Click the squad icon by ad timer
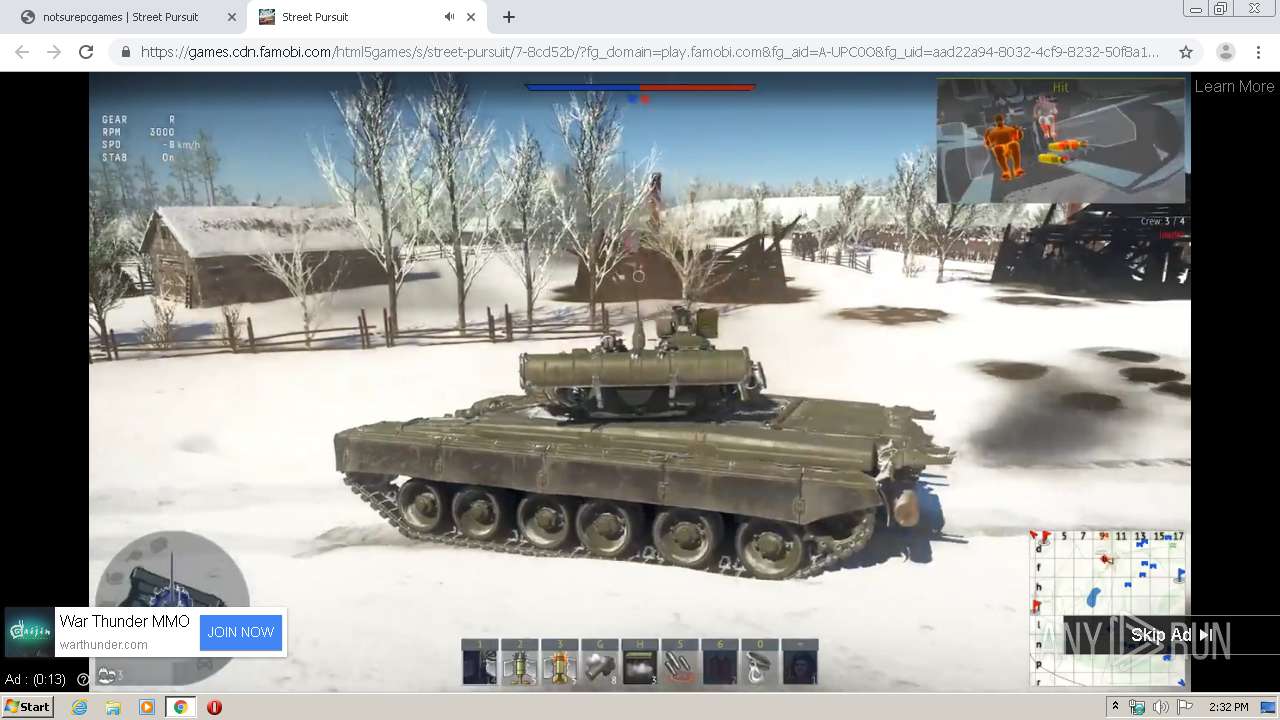The image size is (1280, 720). 109,676
